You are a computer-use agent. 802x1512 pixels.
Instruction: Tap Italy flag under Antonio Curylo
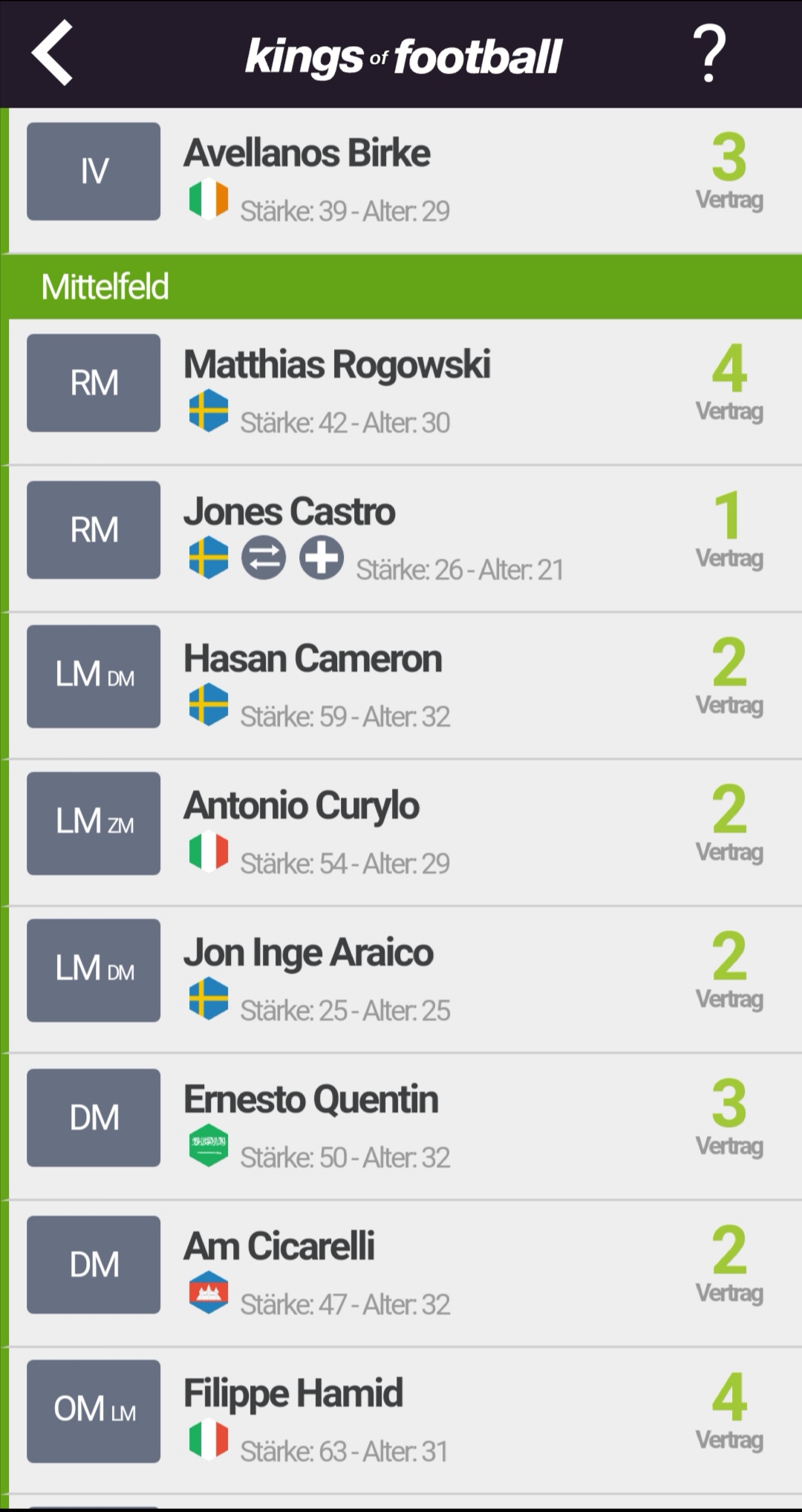point(209,851)
